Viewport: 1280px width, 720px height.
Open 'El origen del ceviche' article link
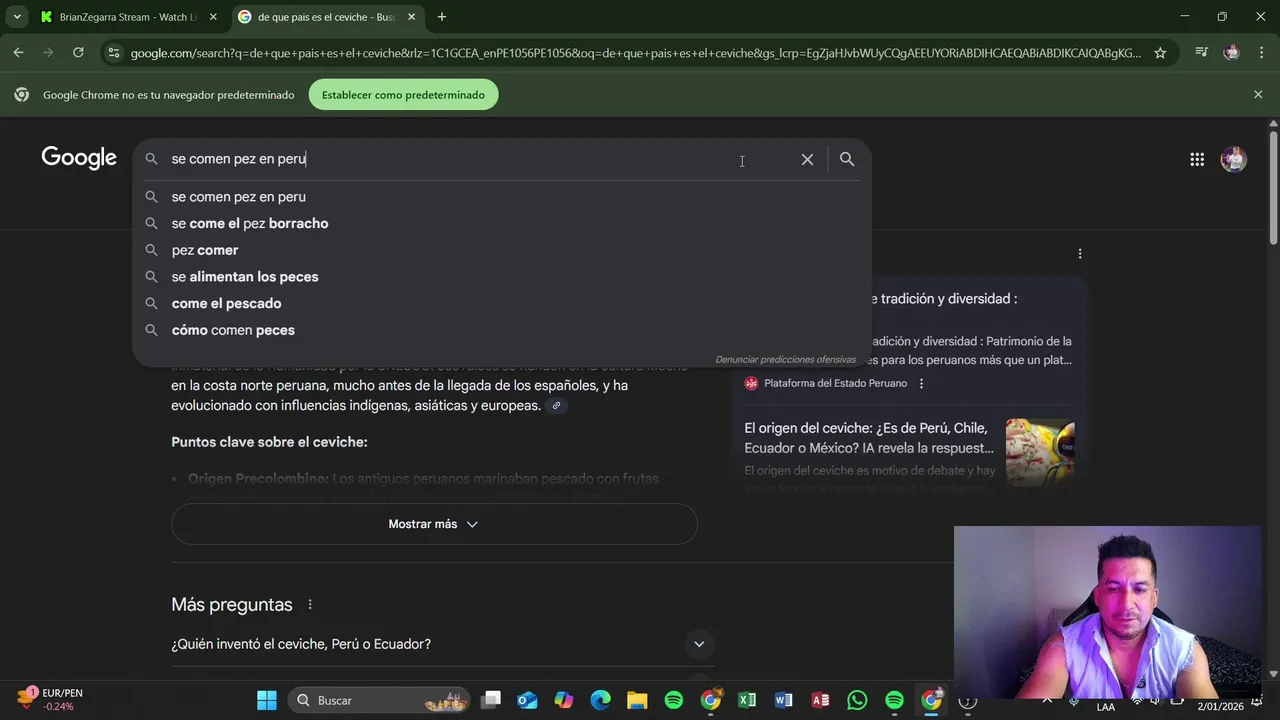(869, 438)
